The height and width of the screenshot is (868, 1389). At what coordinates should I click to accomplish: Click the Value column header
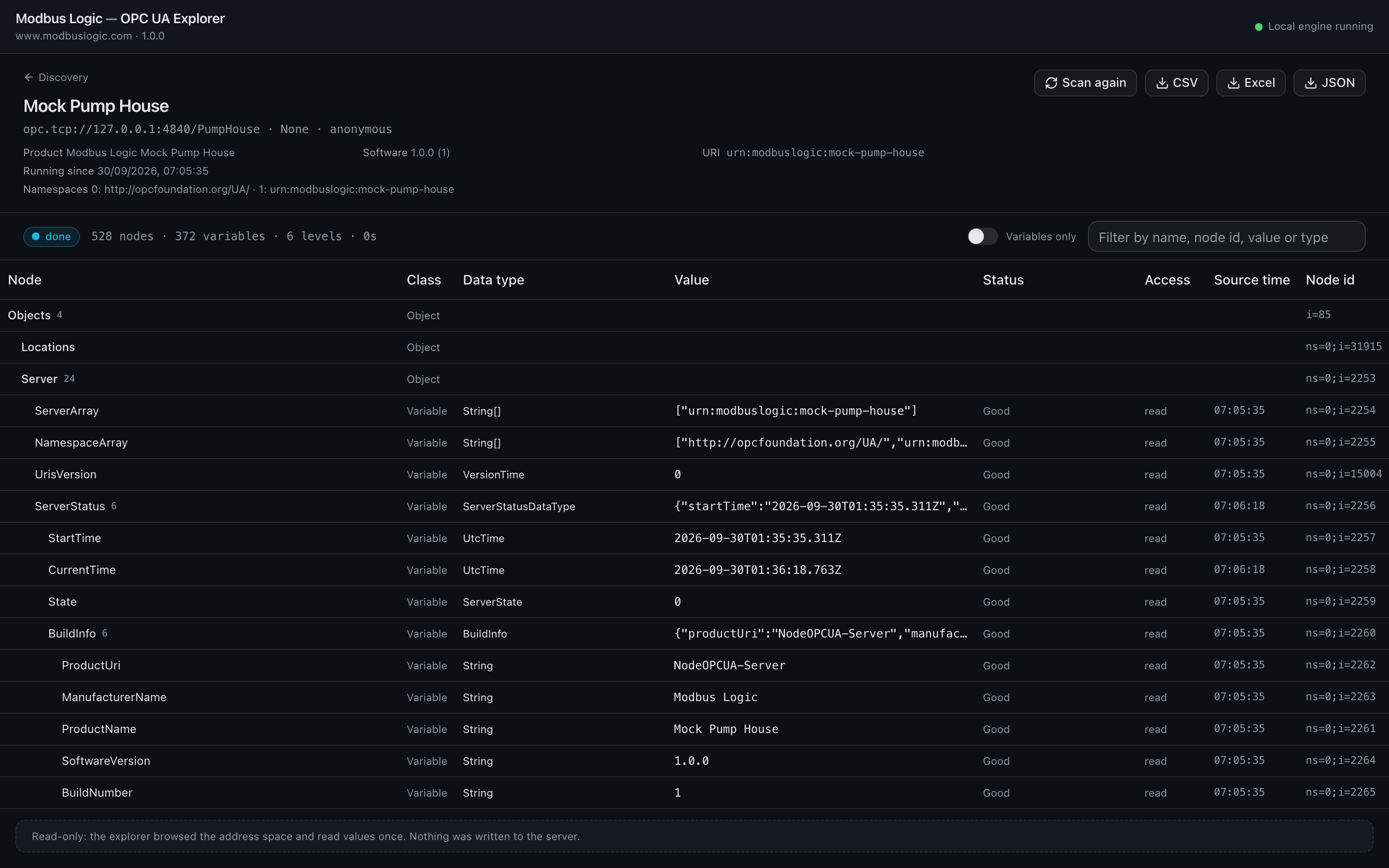(x=691, y=280)
